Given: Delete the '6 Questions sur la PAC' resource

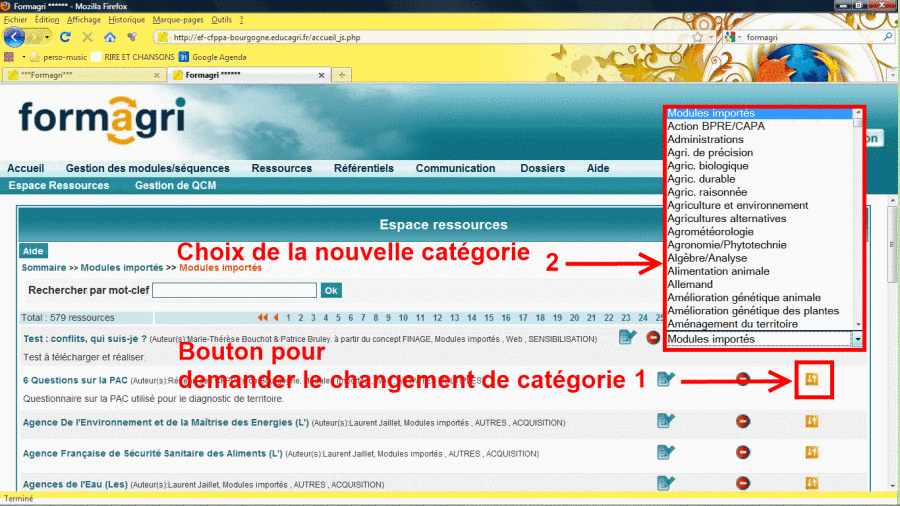Looking at the screenshot, I should (743, 379).
